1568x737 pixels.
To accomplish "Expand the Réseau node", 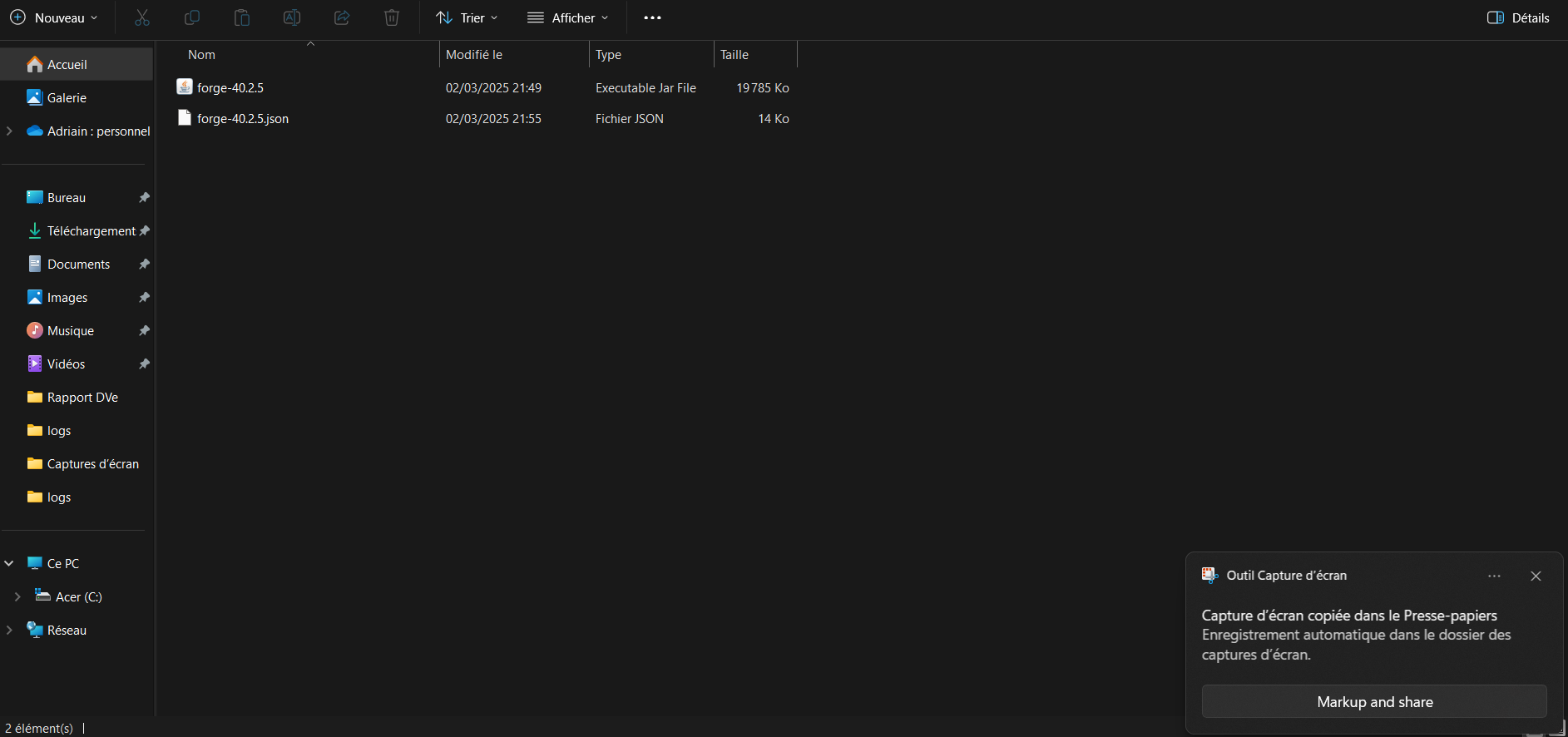I will pos(9,630).
